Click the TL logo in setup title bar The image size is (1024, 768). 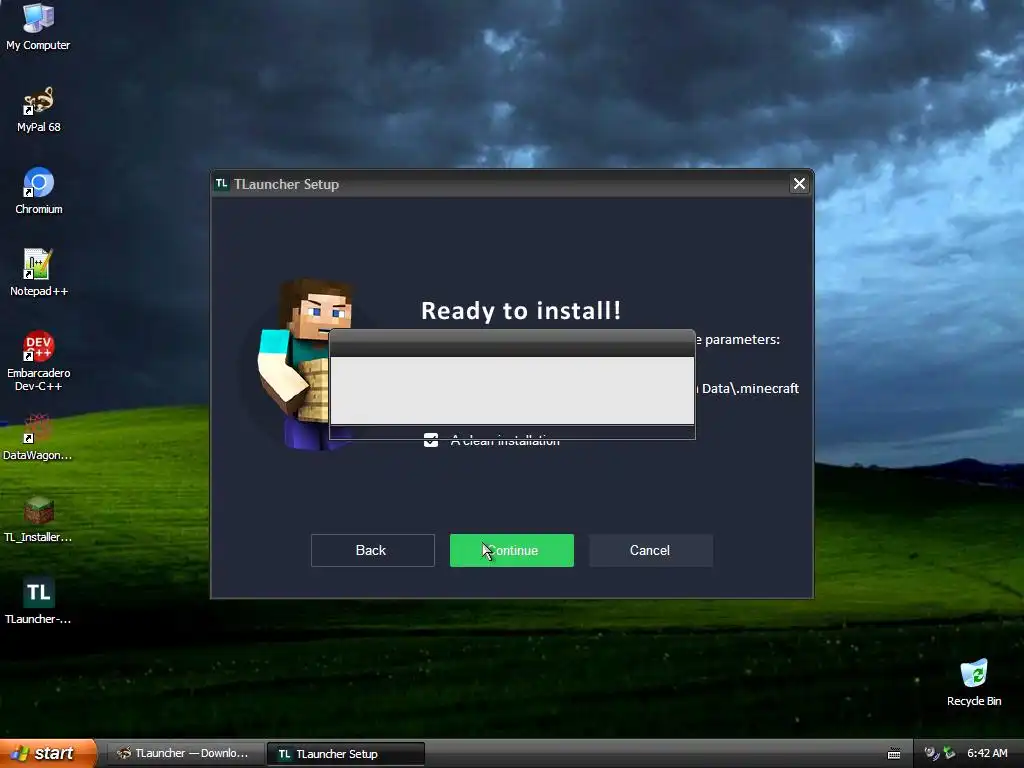tap(221, 184)
